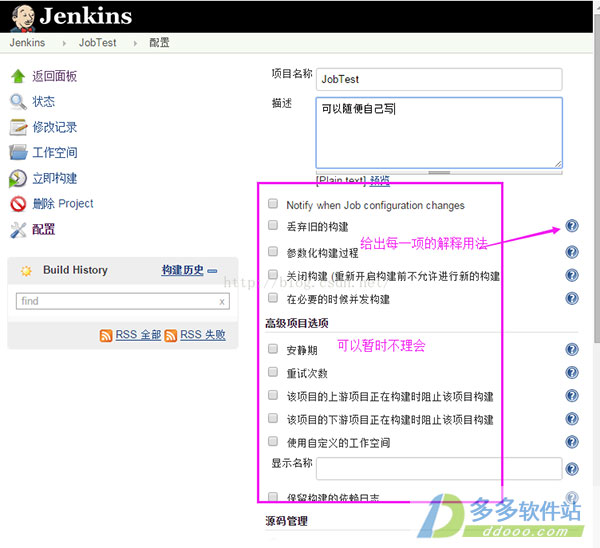Click the 删除 Project link
Viewport: 600px width, 548px height.
coord(63,204)
